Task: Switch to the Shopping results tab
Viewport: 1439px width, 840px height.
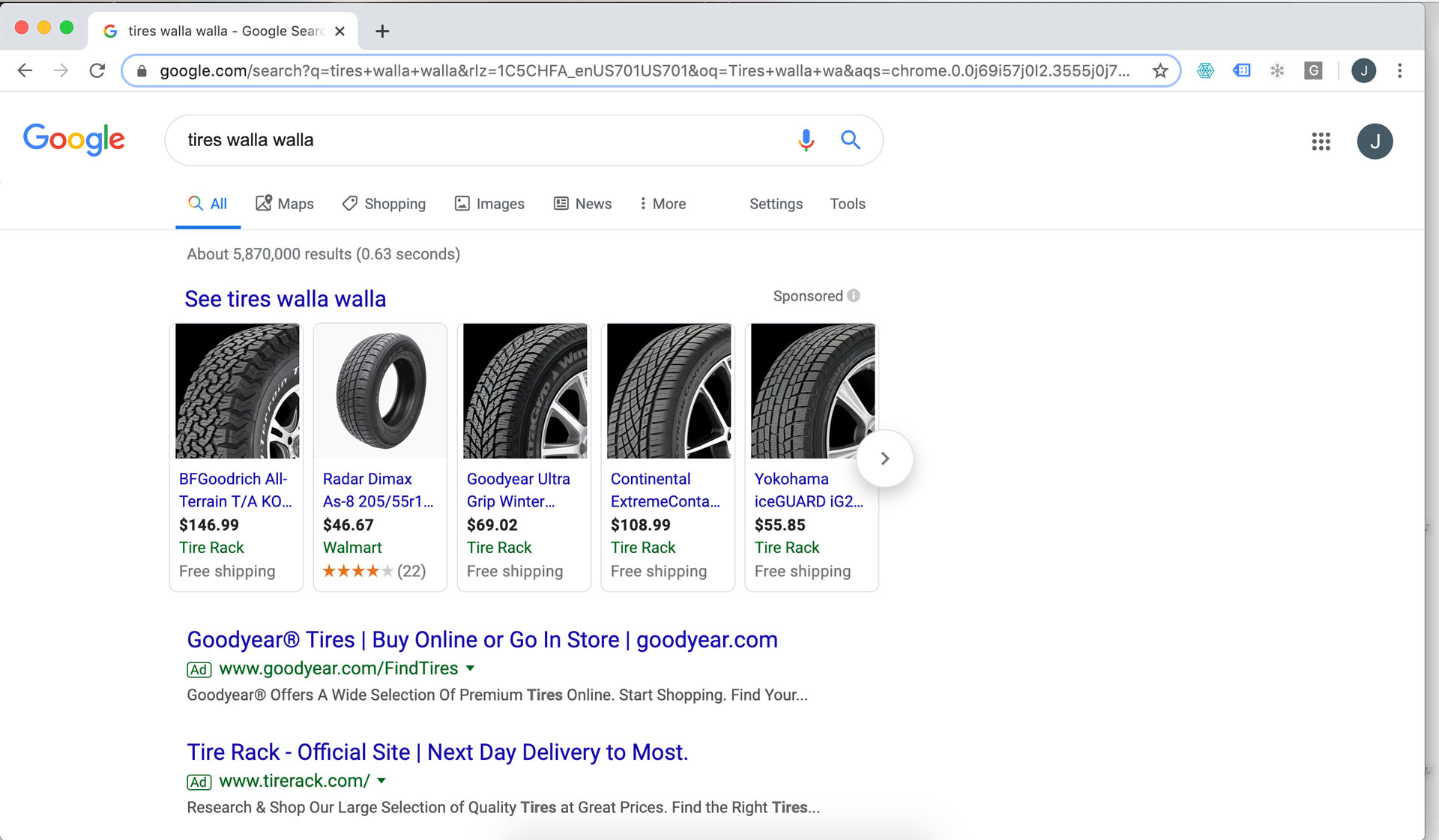Action: tap(384, 203)
